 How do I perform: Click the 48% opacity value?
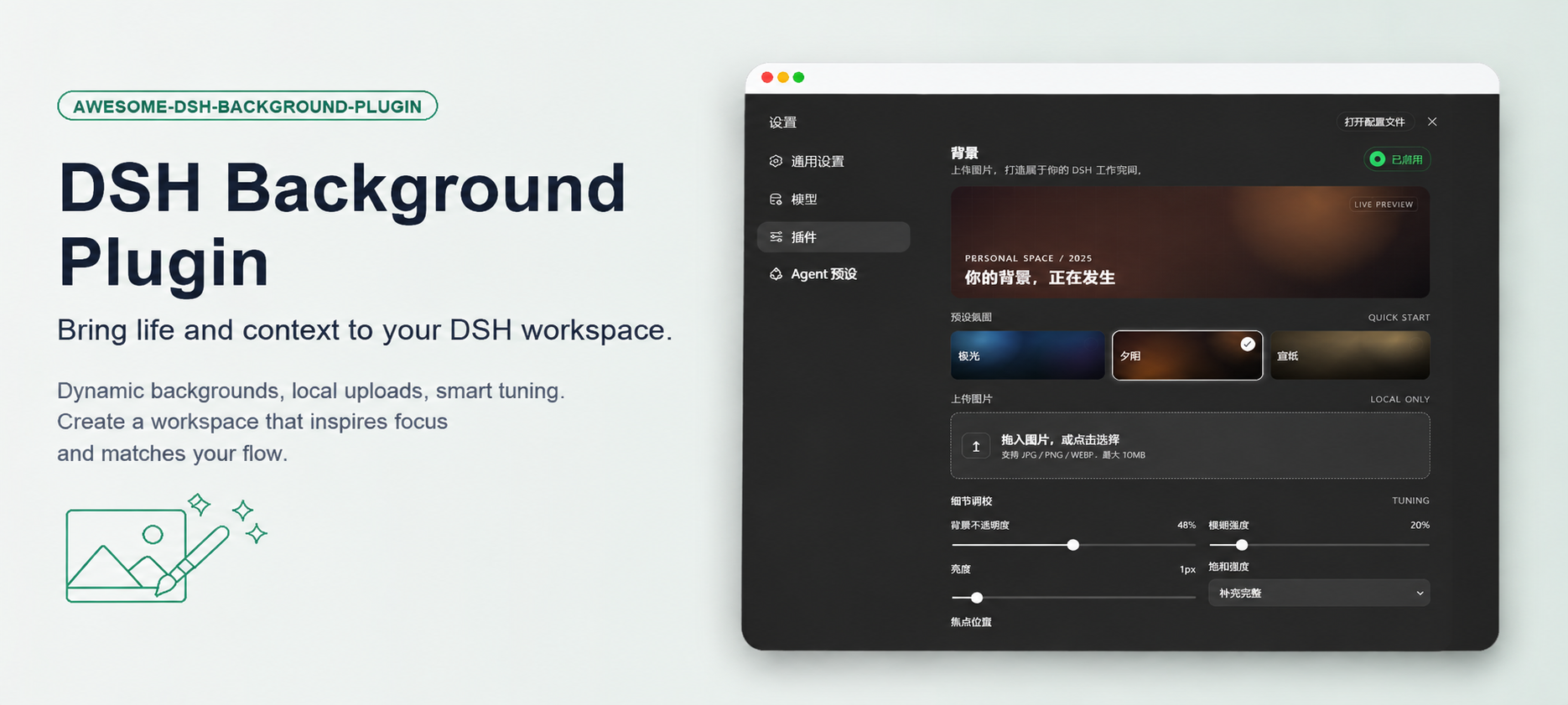pos(1186,525)
